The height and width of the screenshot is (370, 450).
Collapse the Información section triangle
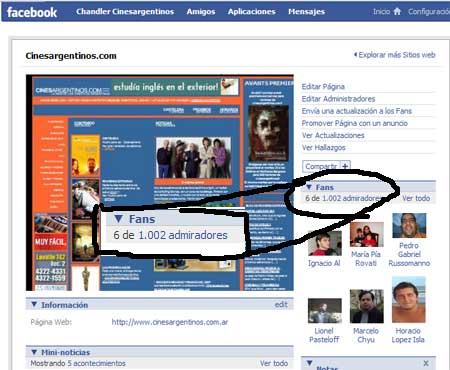point(34,304)
